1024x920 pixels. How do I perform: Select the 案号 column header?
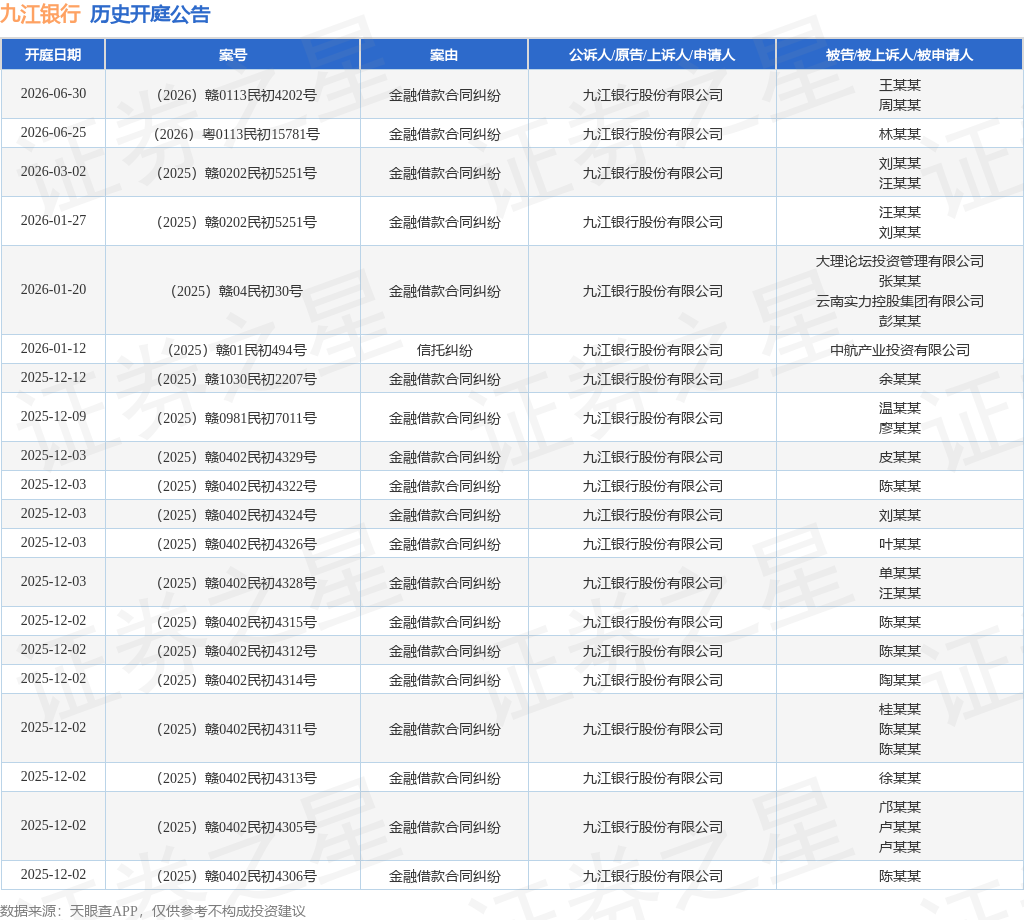pyautogui.click(x=232, y=55)
